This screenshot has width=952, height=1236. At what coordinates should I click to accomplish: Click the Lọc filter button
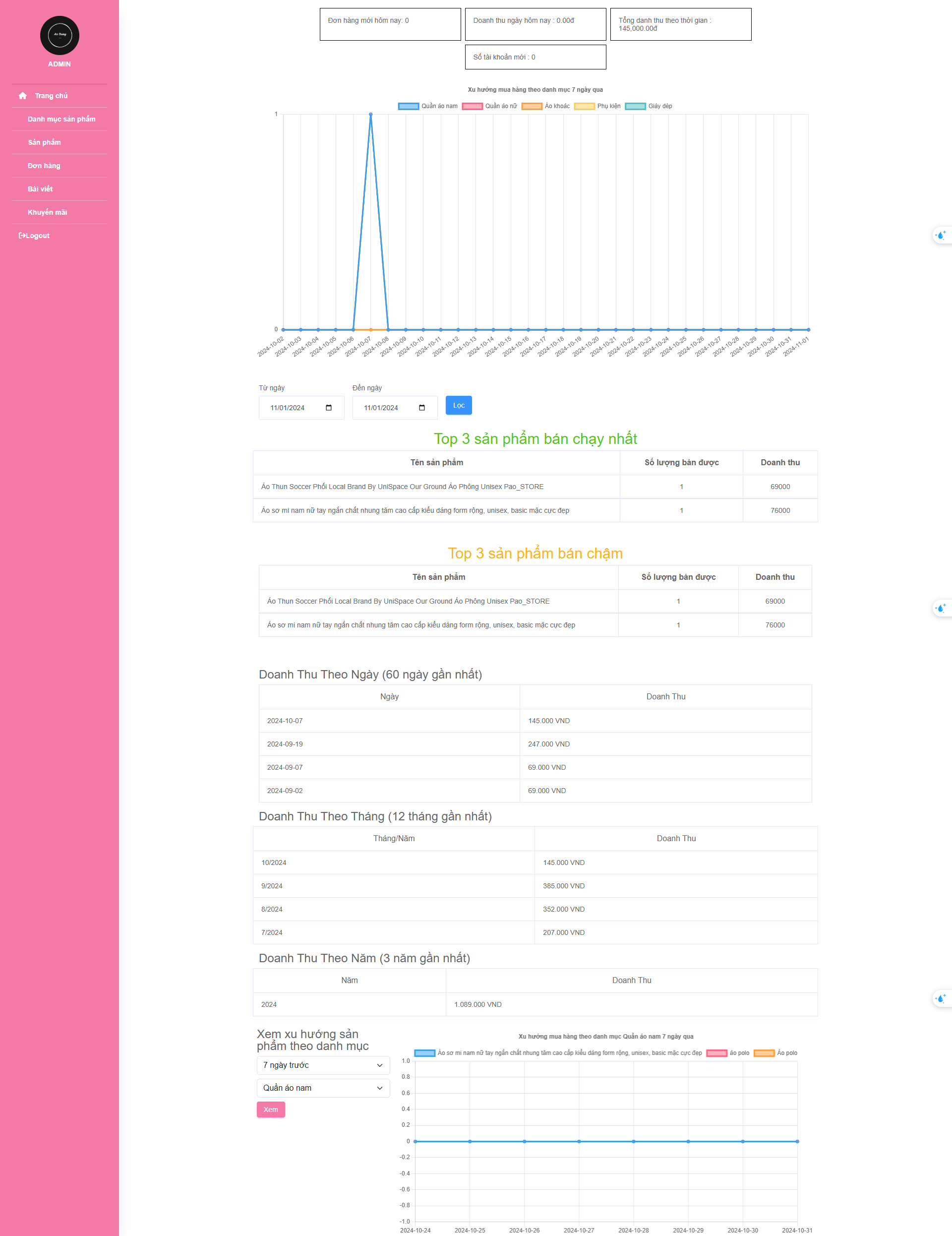(459, 405)
